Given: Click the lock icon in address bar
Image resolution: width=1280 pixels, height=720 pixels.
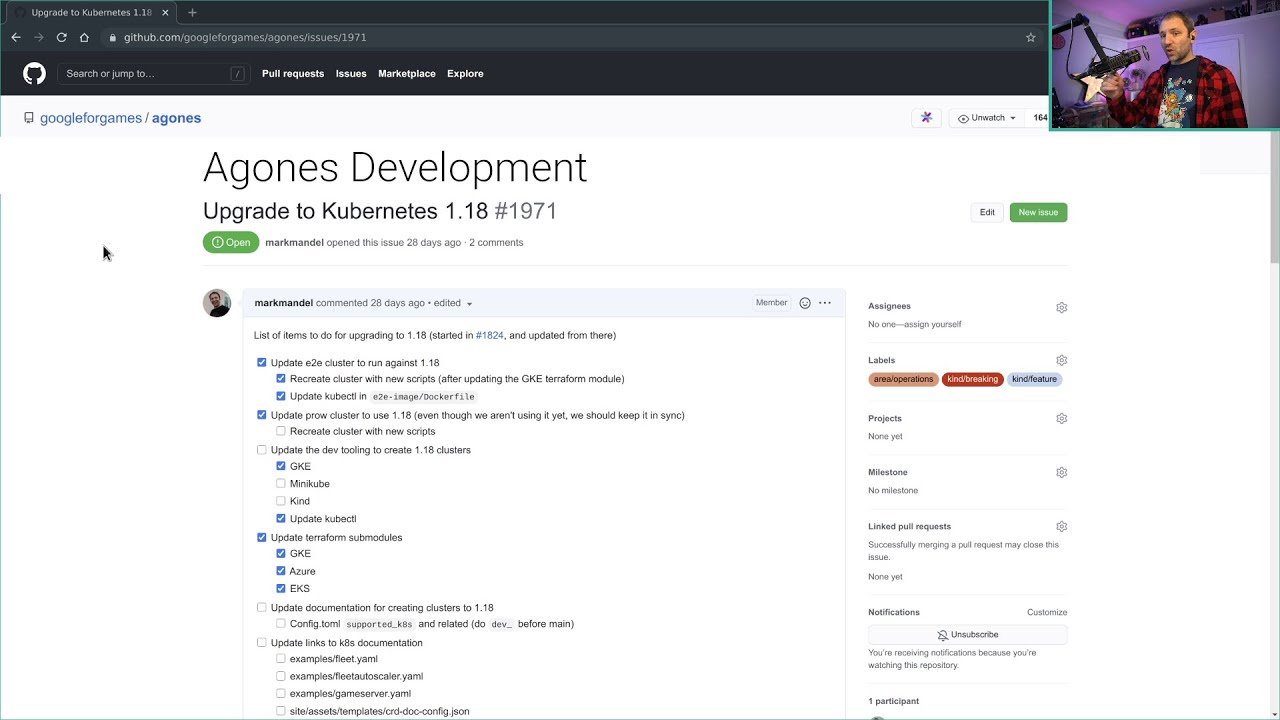Looking at the screenshot, I should tap(113, 37).
